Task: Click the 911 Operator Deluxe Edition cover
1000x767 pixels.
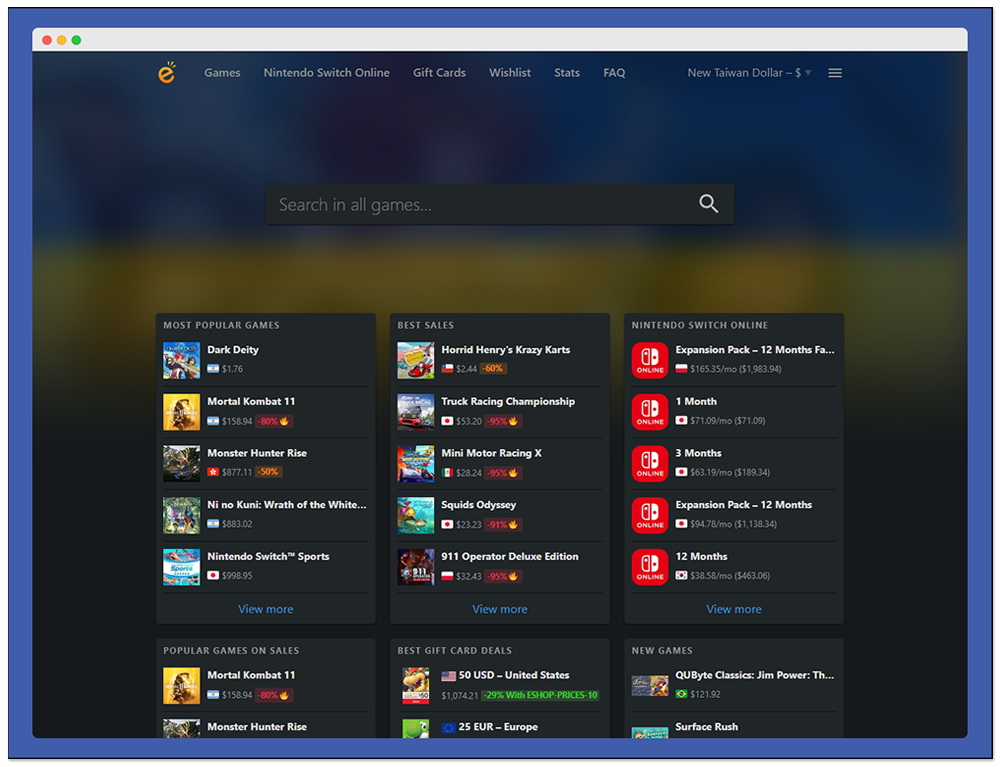Action: pyautogui.click(x=415, y=567)
